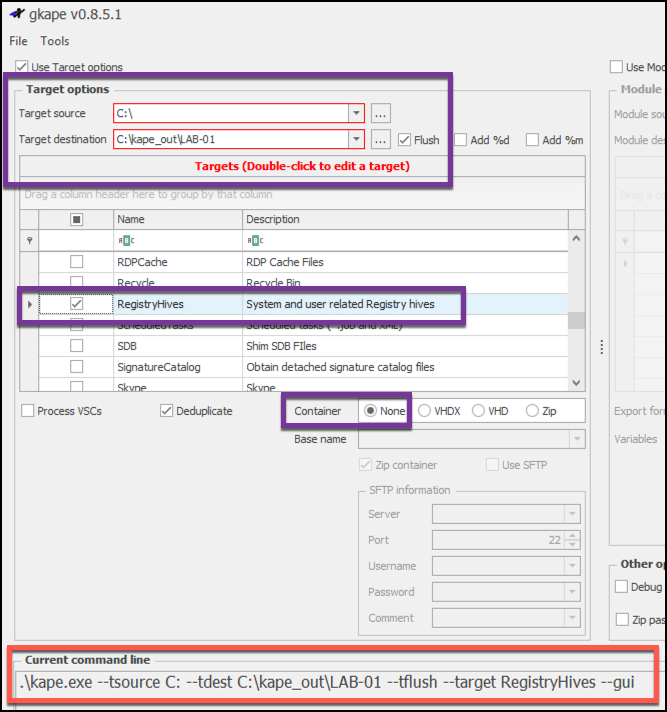Image resolution: width=667 pixels, height=712 pixels.
Task: Enable the Add %m checkbox
Action: 532,140
